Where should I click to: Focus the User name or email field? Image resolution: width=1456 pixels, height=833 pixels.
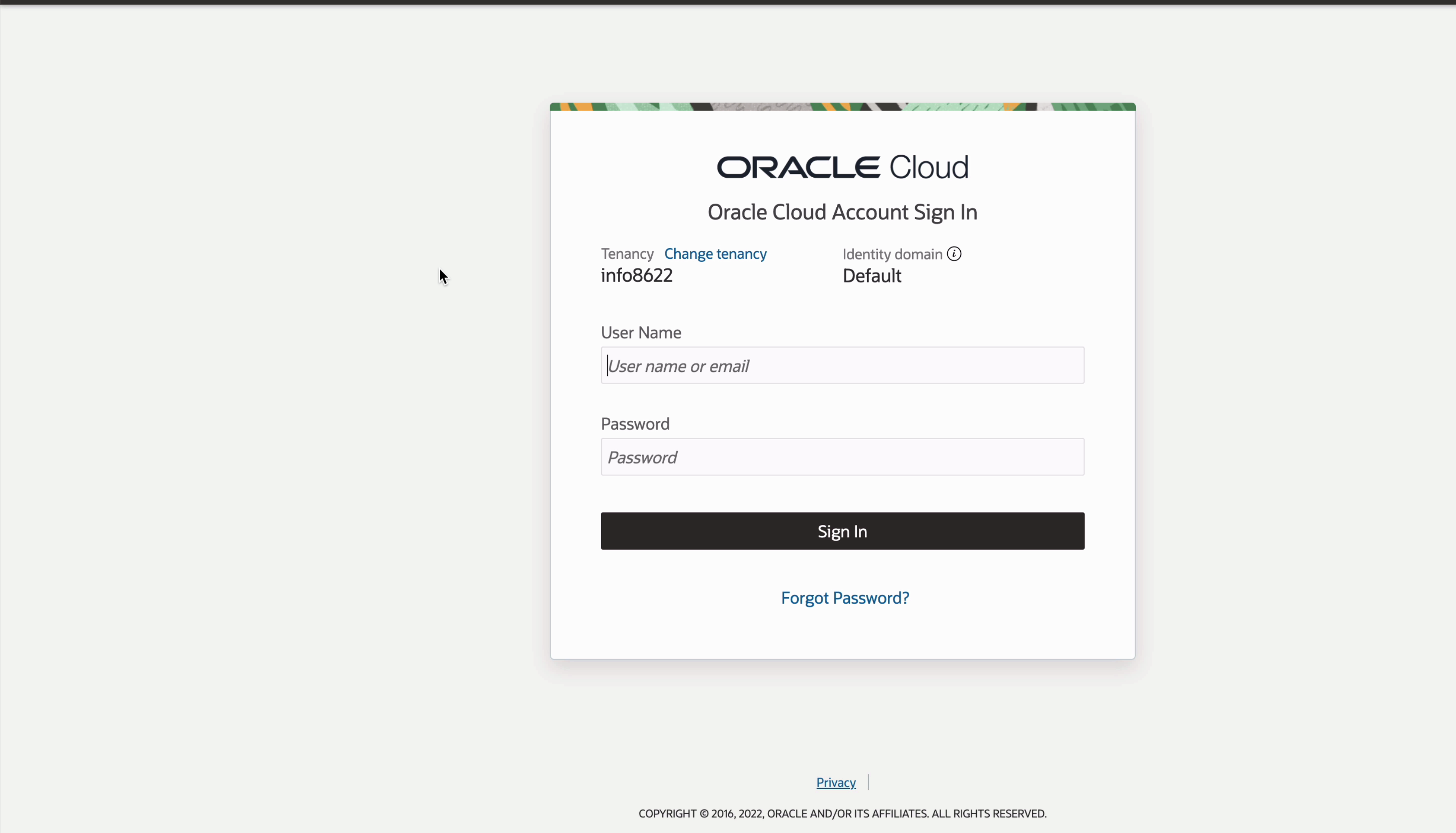tap(842, 366)
